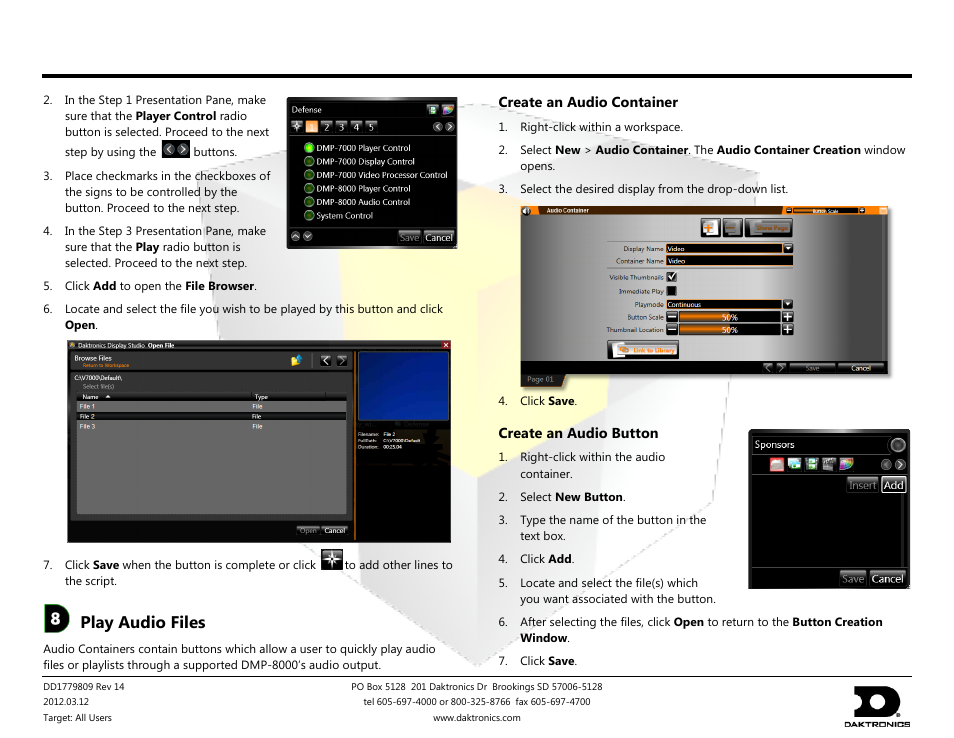Image resolution: width=954 pixels, height=738 pixels.
Task: Click Open in the Open File dialog
Action: click(x=308, y=531)
